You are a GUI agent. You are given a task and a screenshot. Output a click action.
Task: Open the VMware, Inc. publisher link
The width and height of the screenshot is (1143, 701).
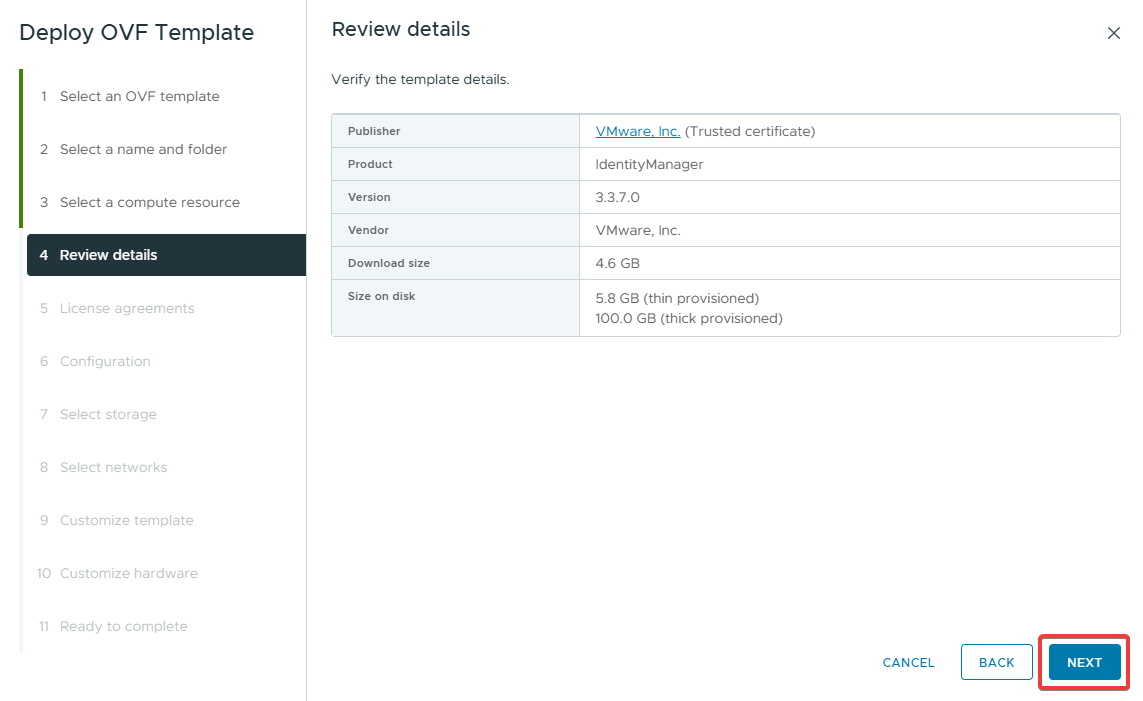[638, 131]
